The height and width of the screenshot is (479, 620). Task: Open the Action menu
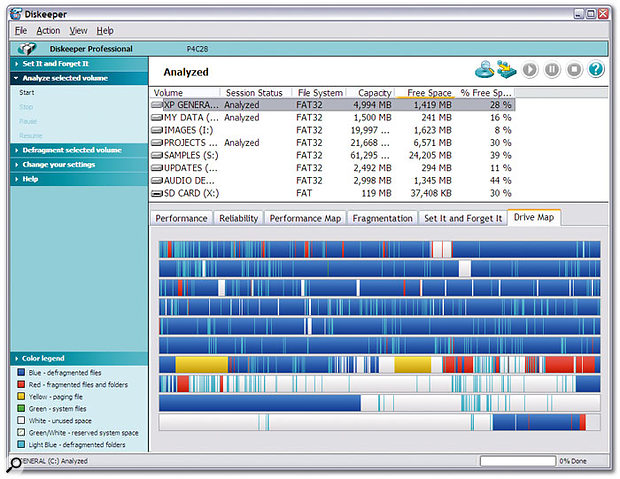(x=48, y=30)
